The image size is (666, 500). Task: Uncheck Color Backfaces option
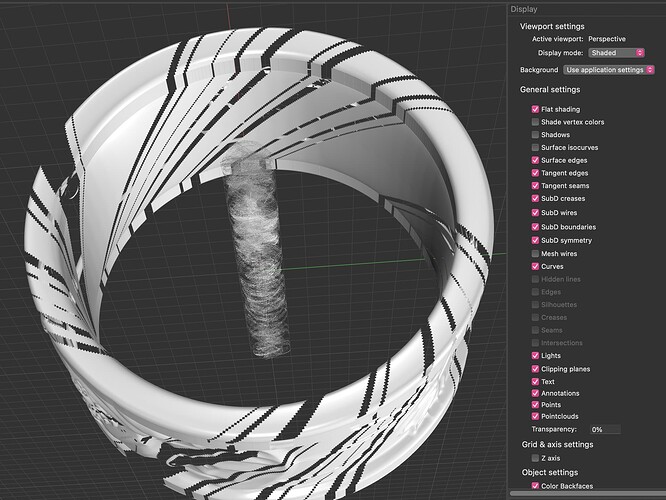[x=535, y=486]
